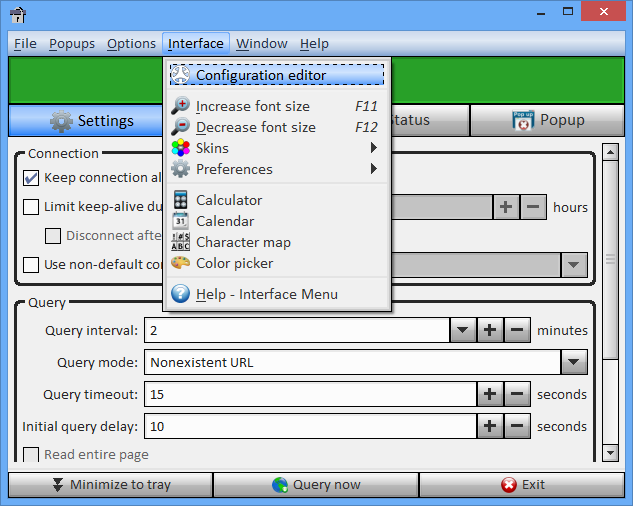The width and height of the screenshot is (633, 506).
Task: Switch to the Popup tab
Action: [x=547, y=120]
